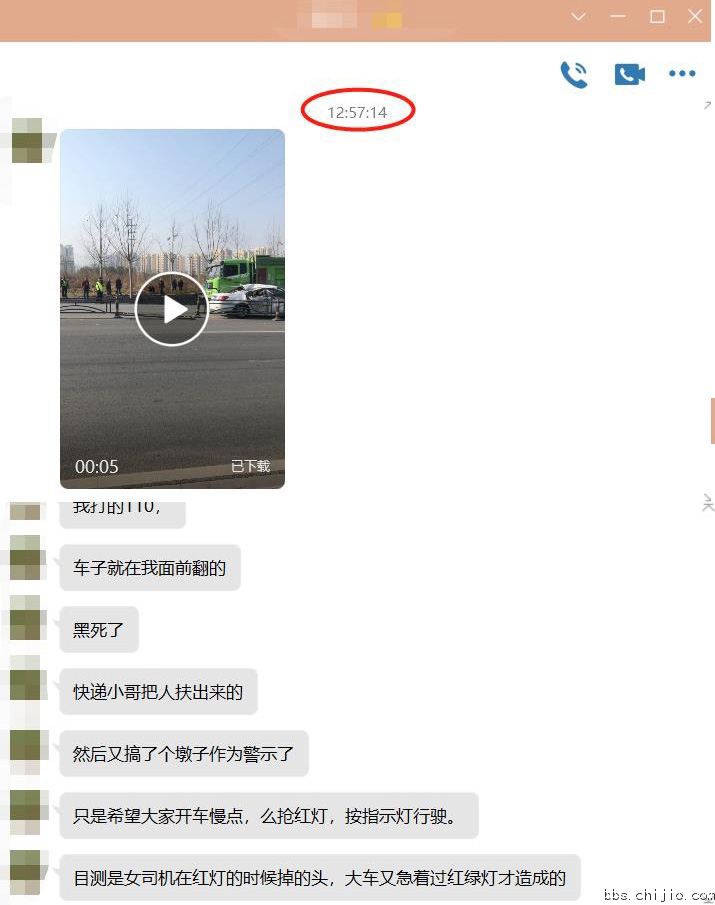Screen dimensions: 715x905
Task: Click the avatar beside the 快递小哥 message
Action: point(25,678)
